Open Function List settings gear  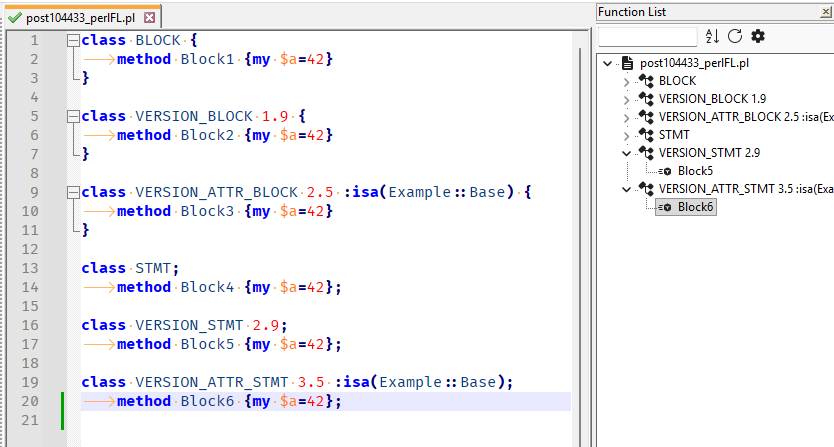758,36
